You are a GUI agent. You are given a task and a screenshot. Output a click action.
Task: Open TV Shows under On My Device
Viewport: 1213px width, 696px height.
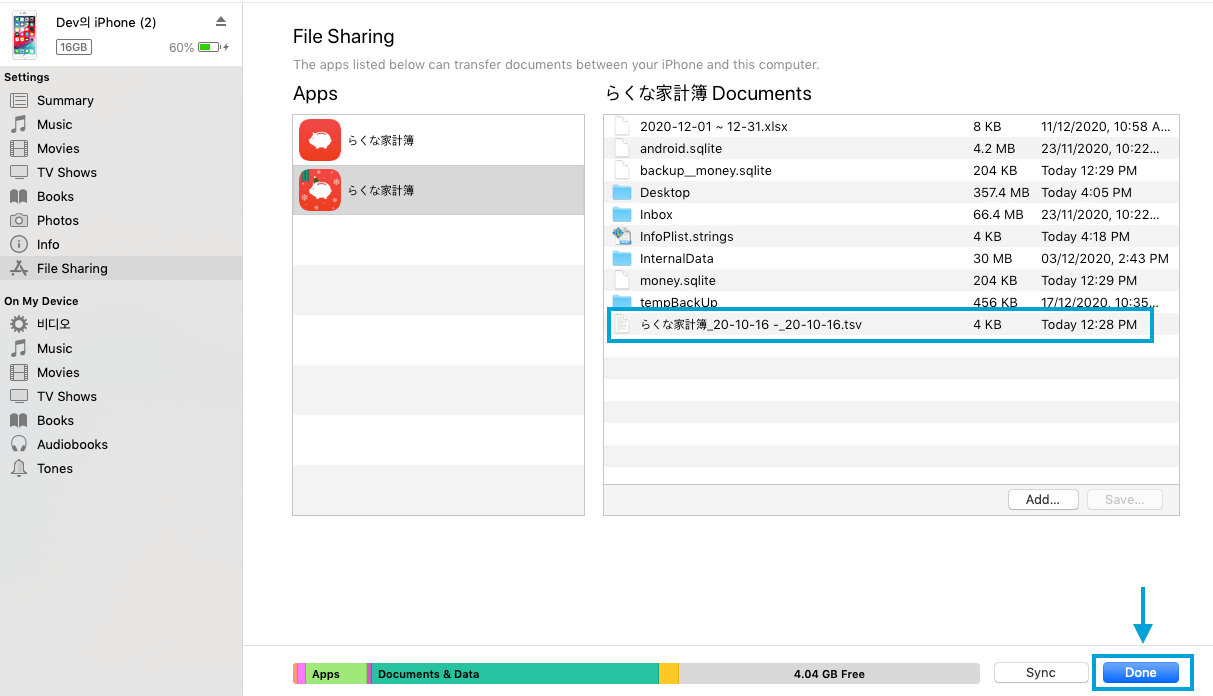click(67, 396)
